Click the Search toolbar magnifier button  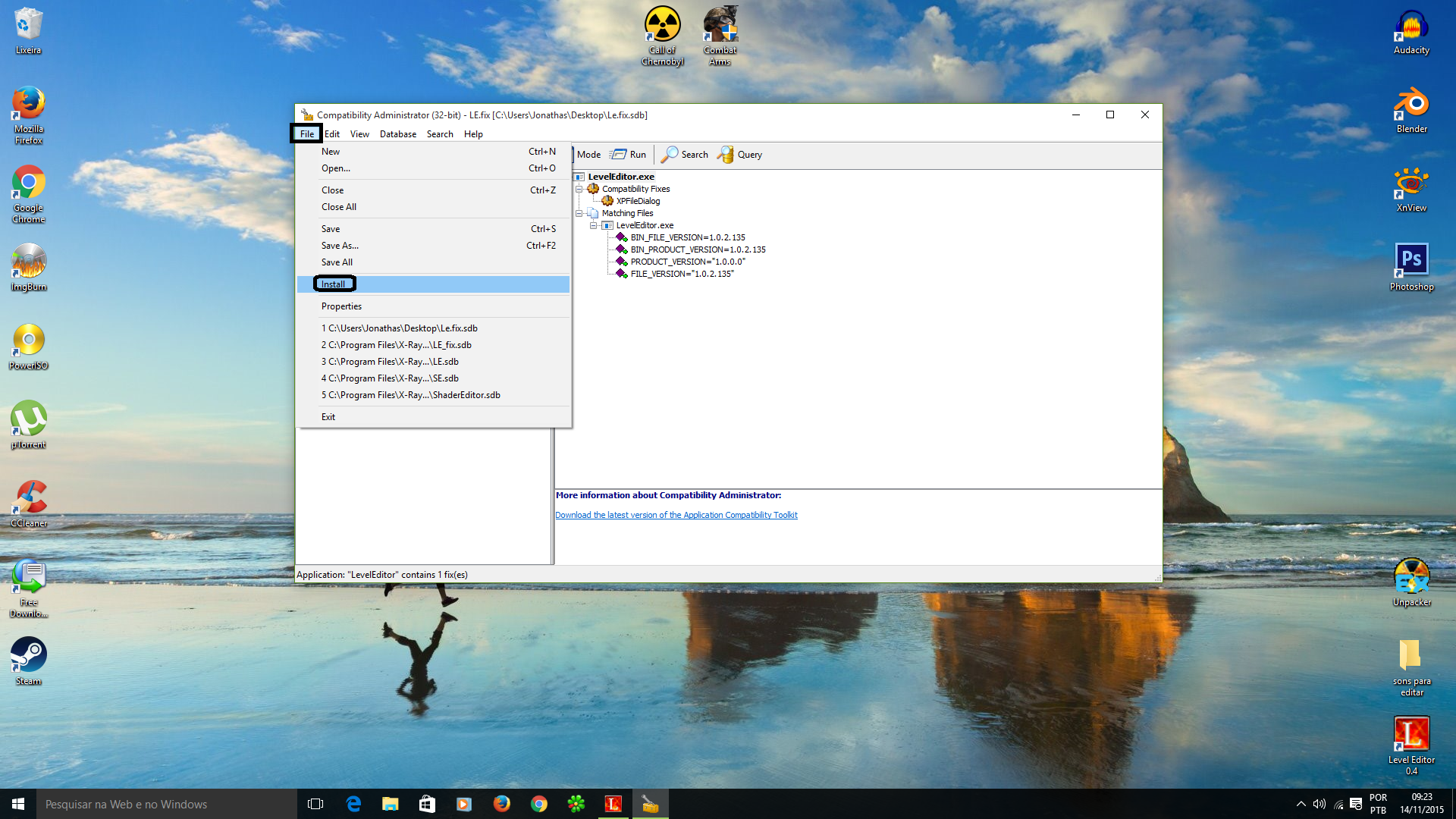685,155
